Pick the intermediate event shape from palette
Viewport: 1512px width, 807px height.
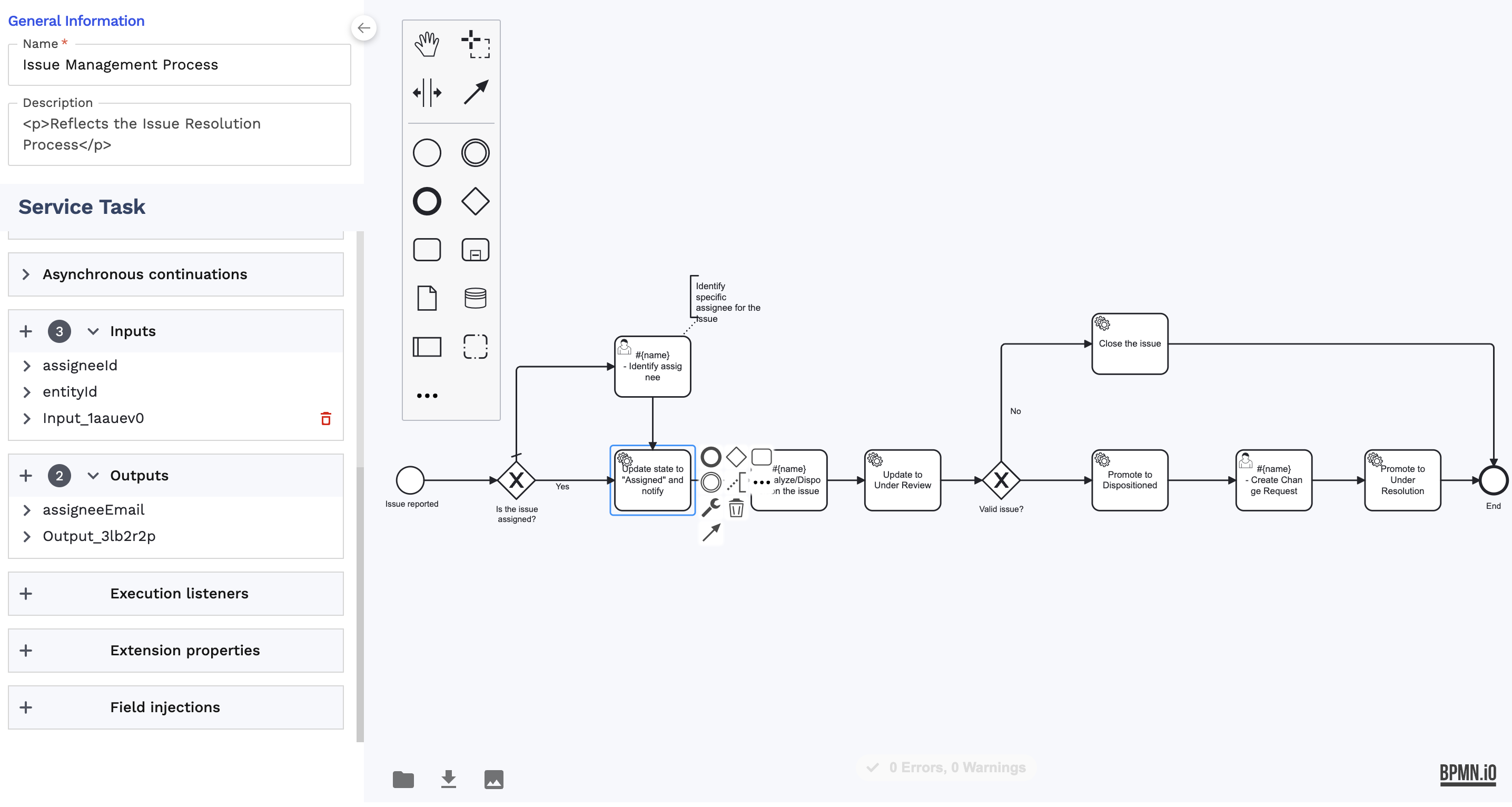pyautogui.click(x=476, y=153)
